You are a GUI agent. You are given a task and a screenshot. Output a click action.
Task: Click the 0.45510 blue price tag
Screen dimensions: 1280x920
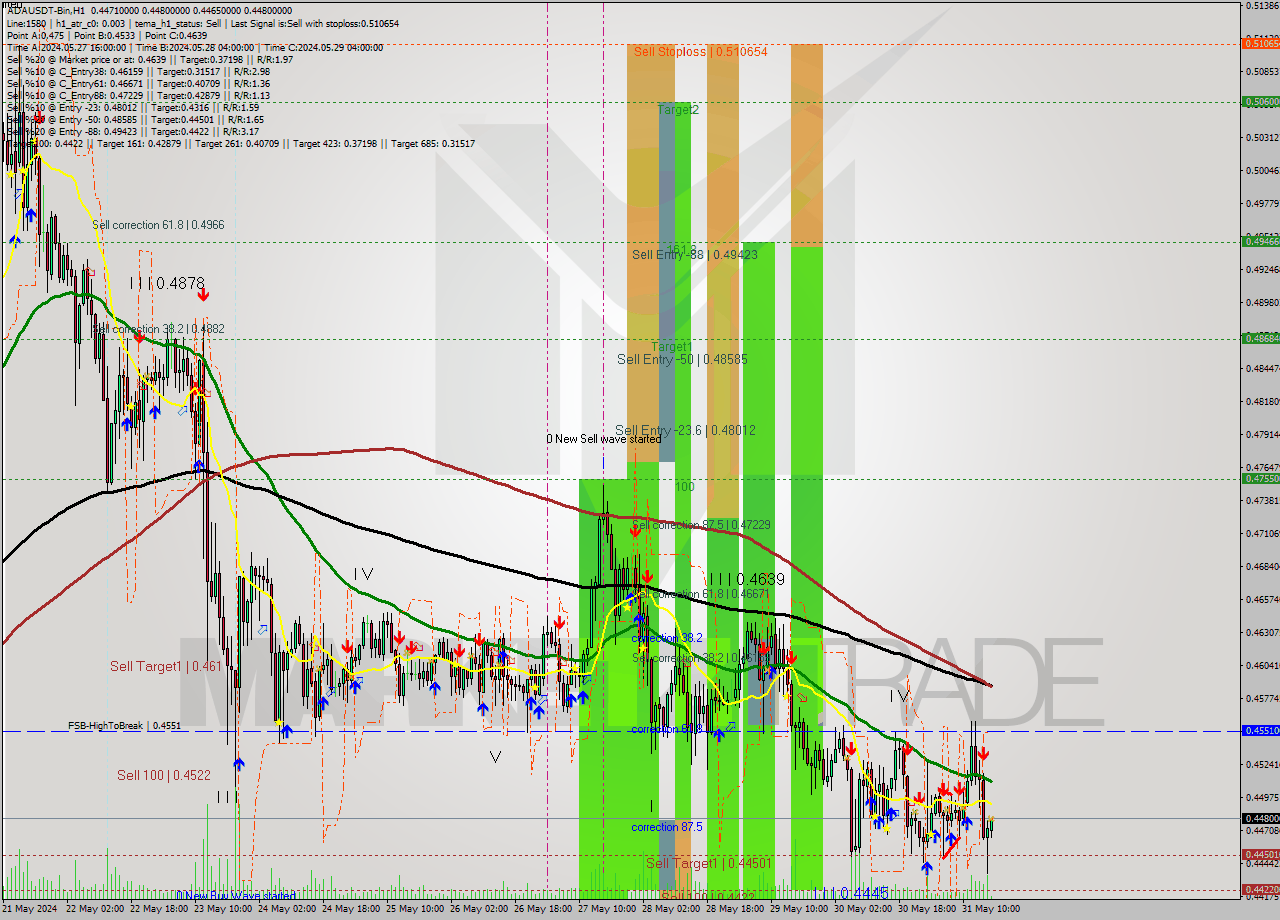(x=1260, y=731)
